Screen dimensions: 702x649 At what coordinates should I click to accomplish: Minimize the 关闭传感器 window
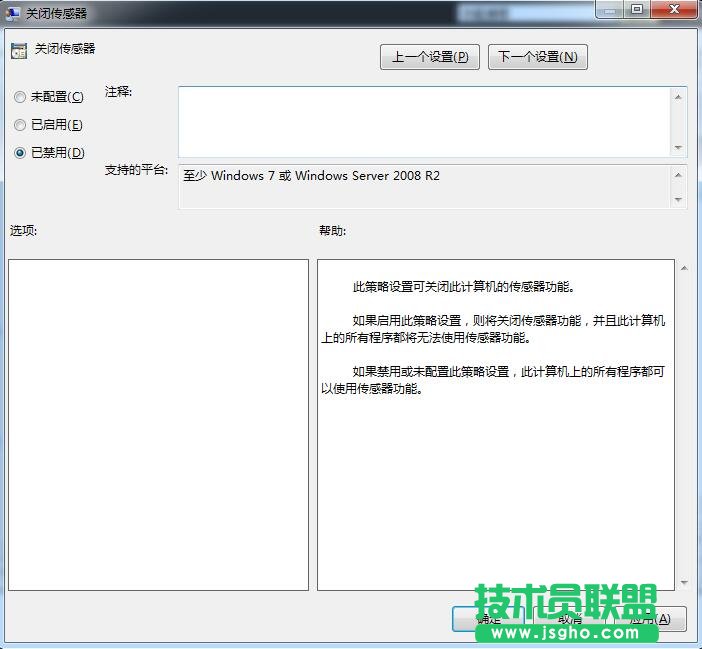(610, 9)
